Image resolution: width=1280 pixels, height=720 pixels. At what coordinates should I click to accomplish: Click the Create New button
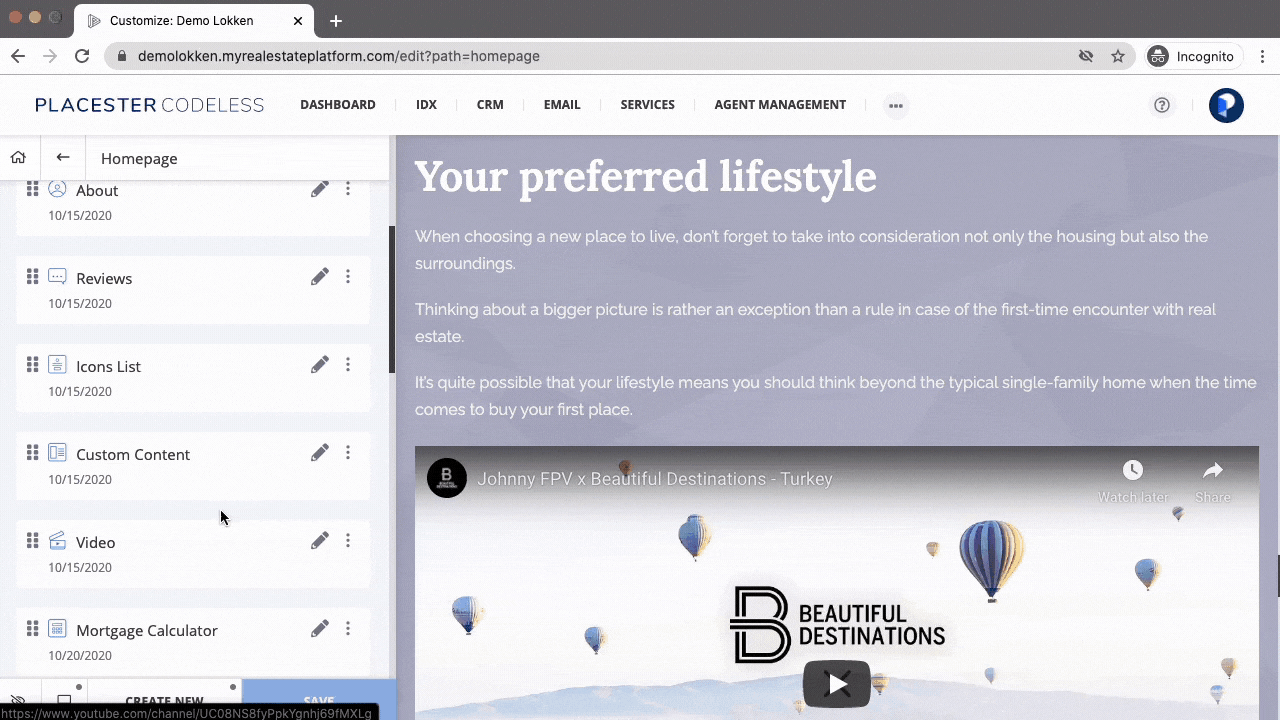[164, 701]
